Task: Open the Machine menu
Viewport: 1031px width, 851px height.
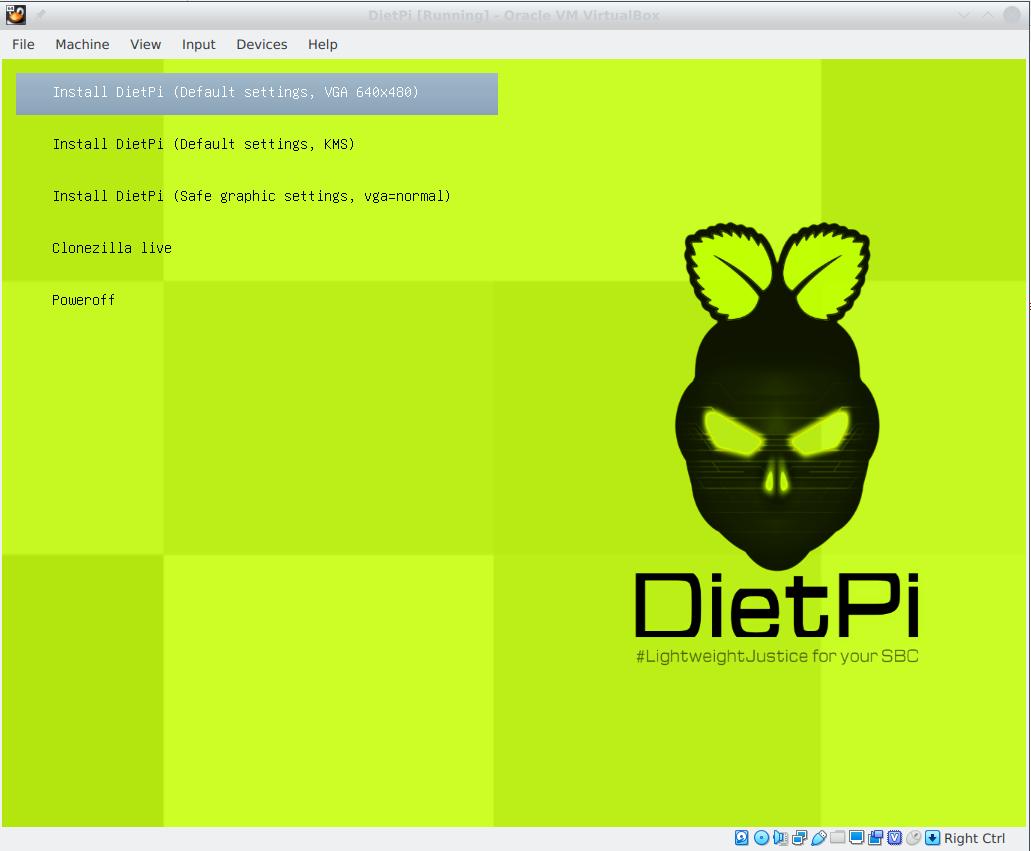Action: point(82,44)
